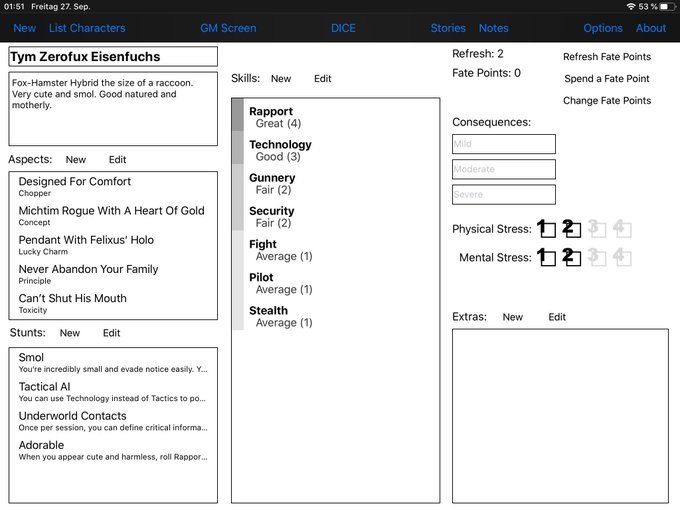Check disabled Physical Stress box 4
The height and width of the screenshot is (510, 680).
coord(622,228)
